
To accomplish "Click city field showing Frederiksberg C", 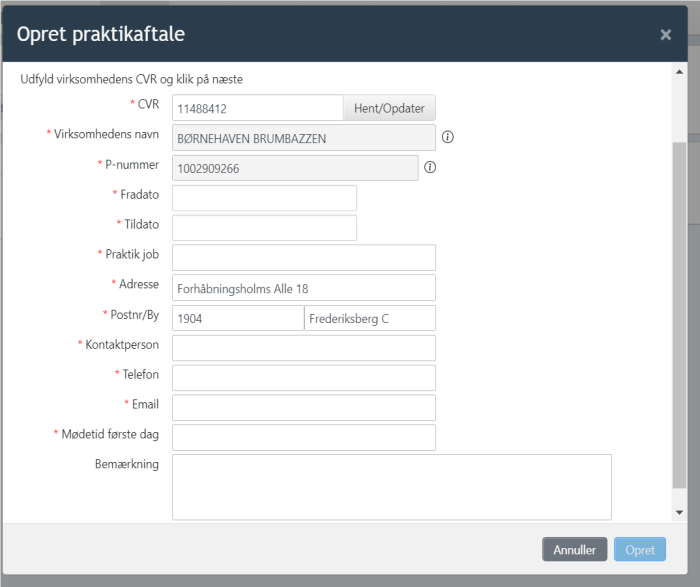I will (370, 318).
